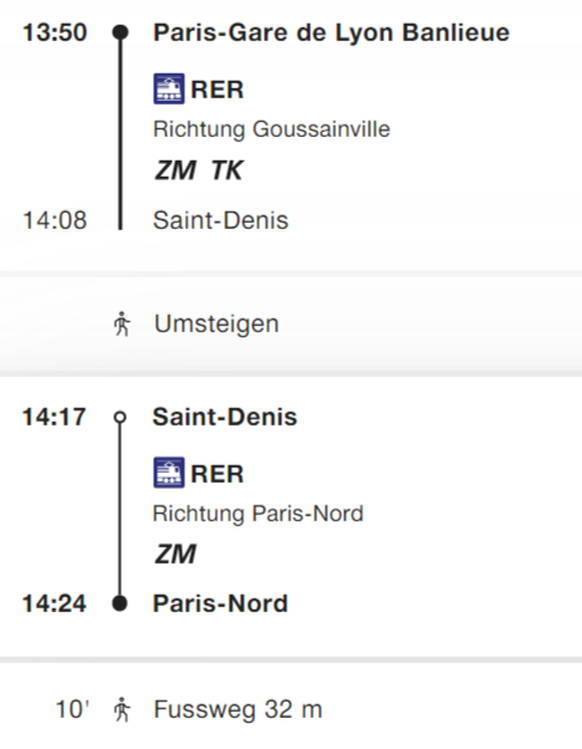Select the ZM code under Richtung Paris-Nord
This screenshot has width=582, height=749.
pos(175,554)
